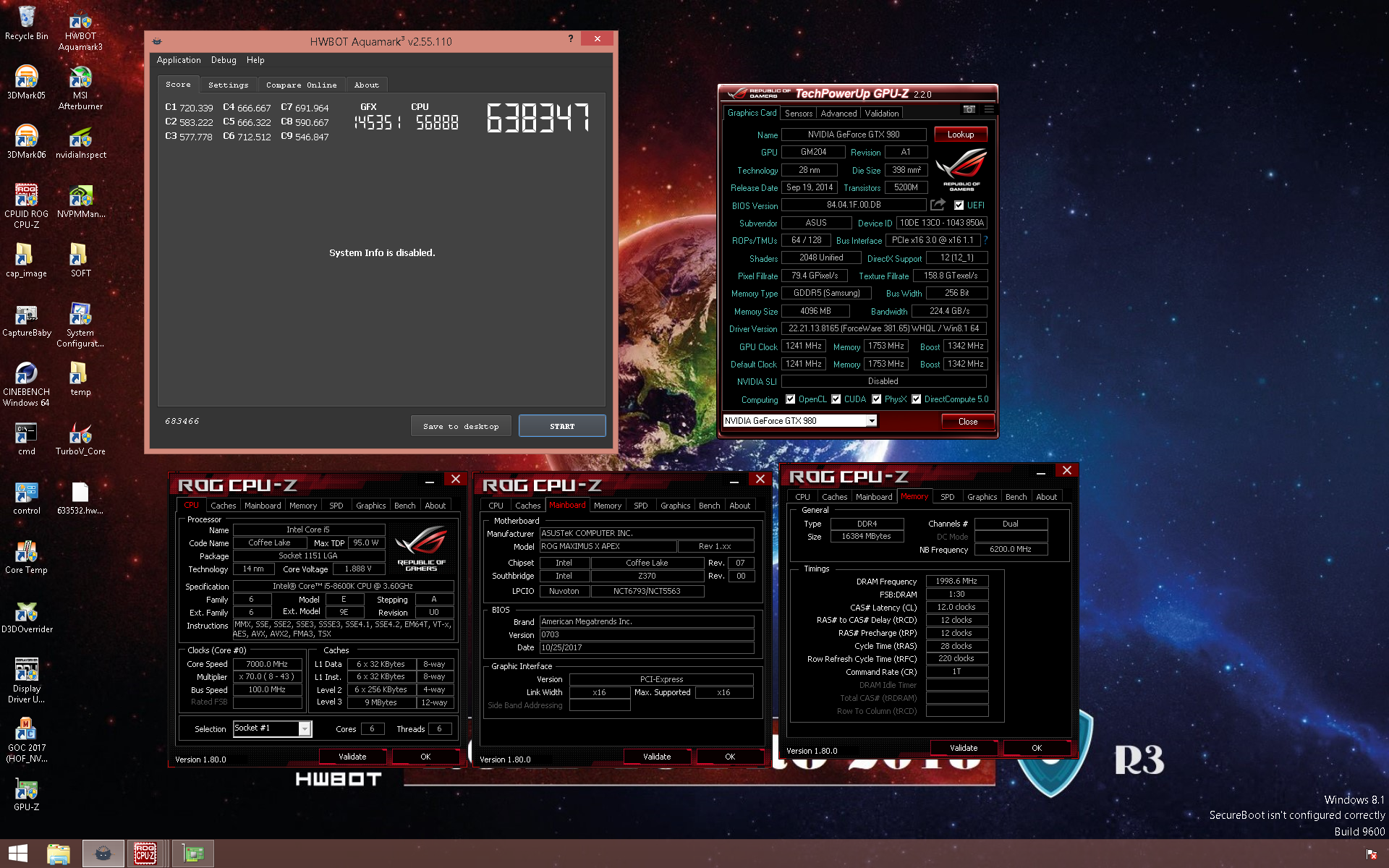Click the DRAM Frequency 1998.6 MHz value
1389x868 pixels.
click(956, 581)
